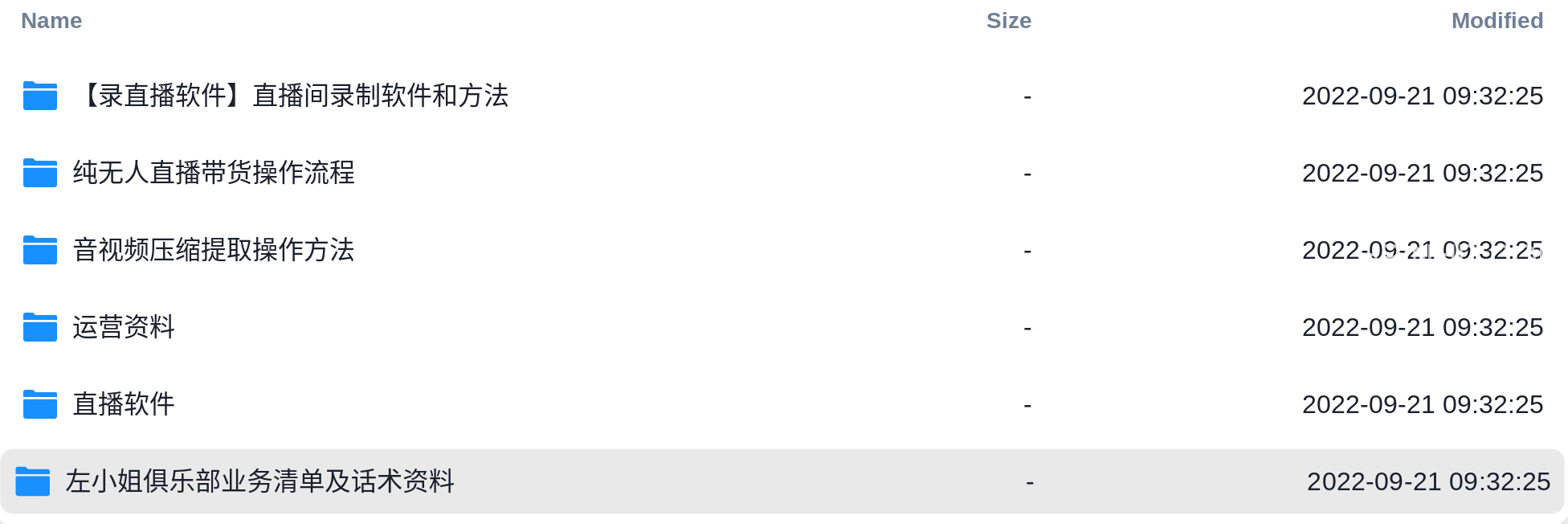Viewport: 1568px width, 524px height.
Task: Click folder icon of 左小姐俱乐部业务清单及话术资料
Action: point(33,481)
